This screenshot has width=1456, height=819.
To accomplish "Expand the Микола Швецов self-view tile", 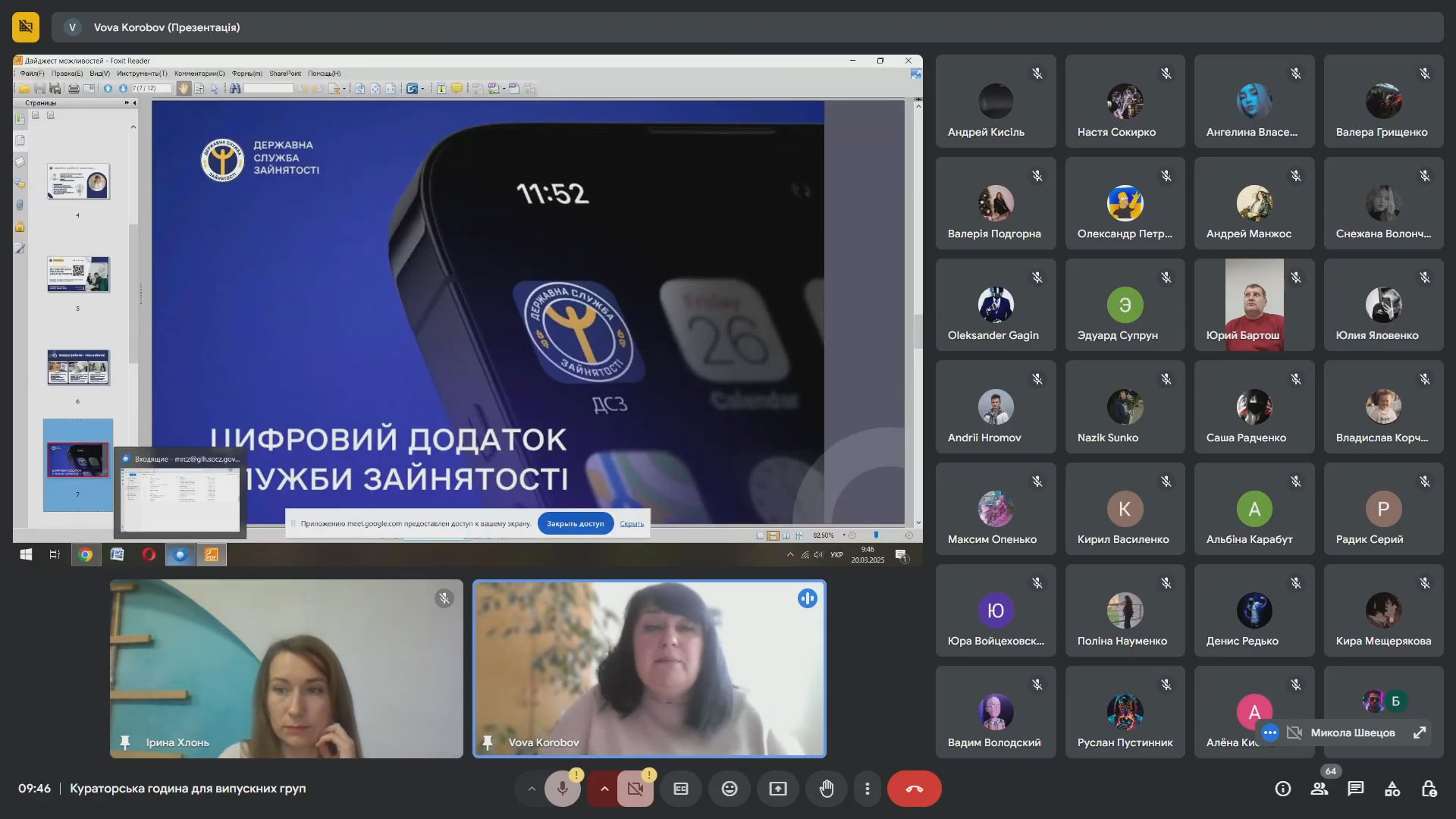I will (x=1420, y=733).
